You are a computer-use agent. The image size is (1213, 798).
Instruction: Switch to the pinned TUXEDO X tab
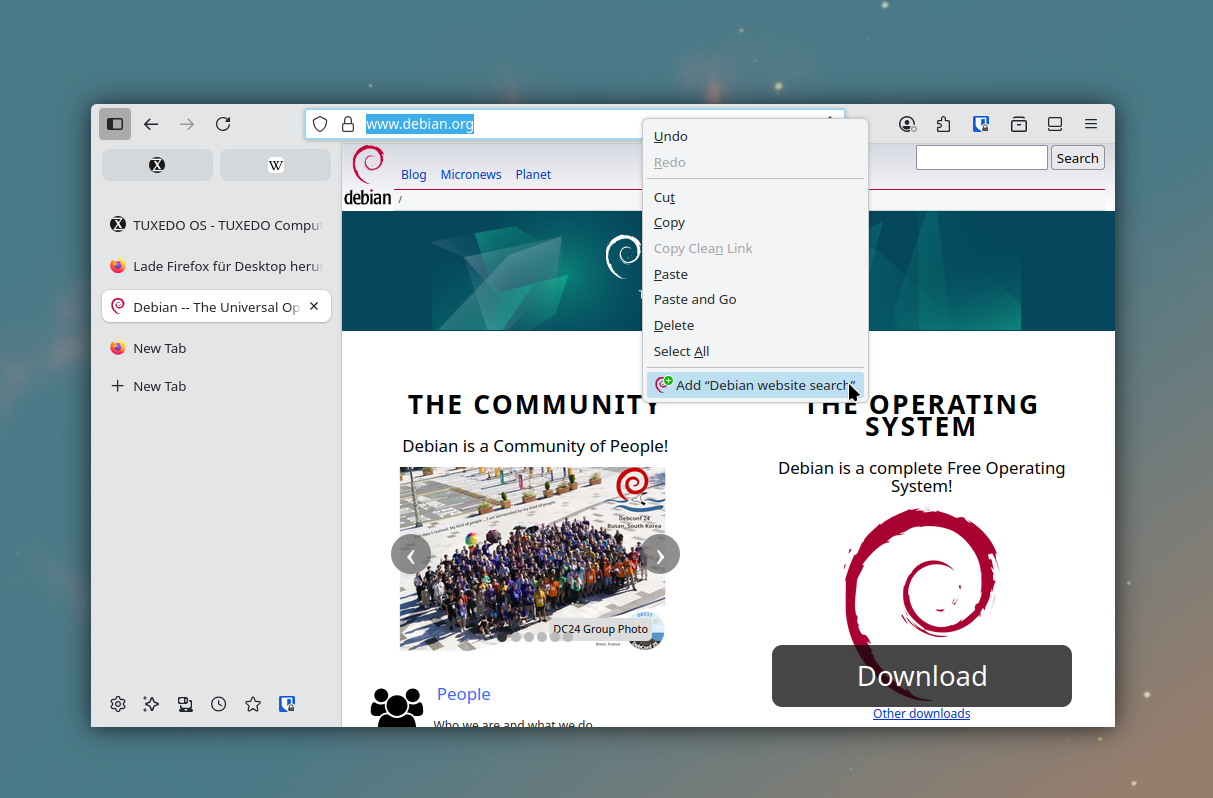[157, 165]
